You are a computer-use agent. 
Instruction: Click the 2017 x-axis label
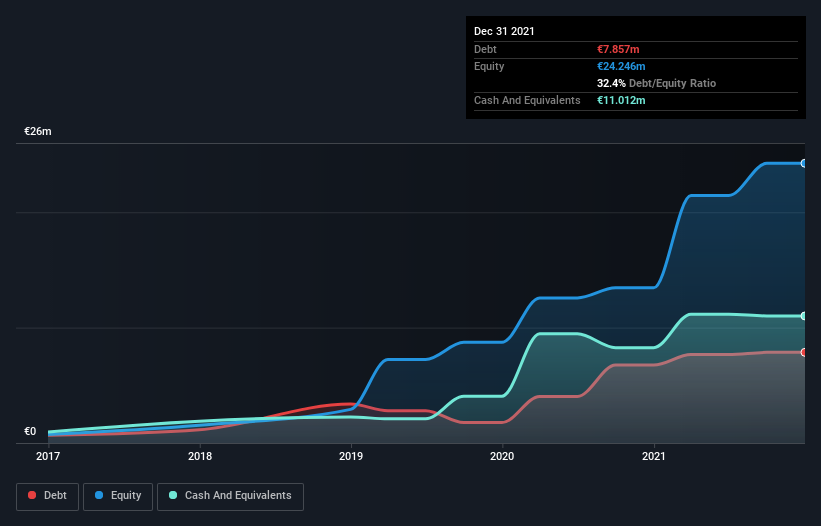click(48, 456)
